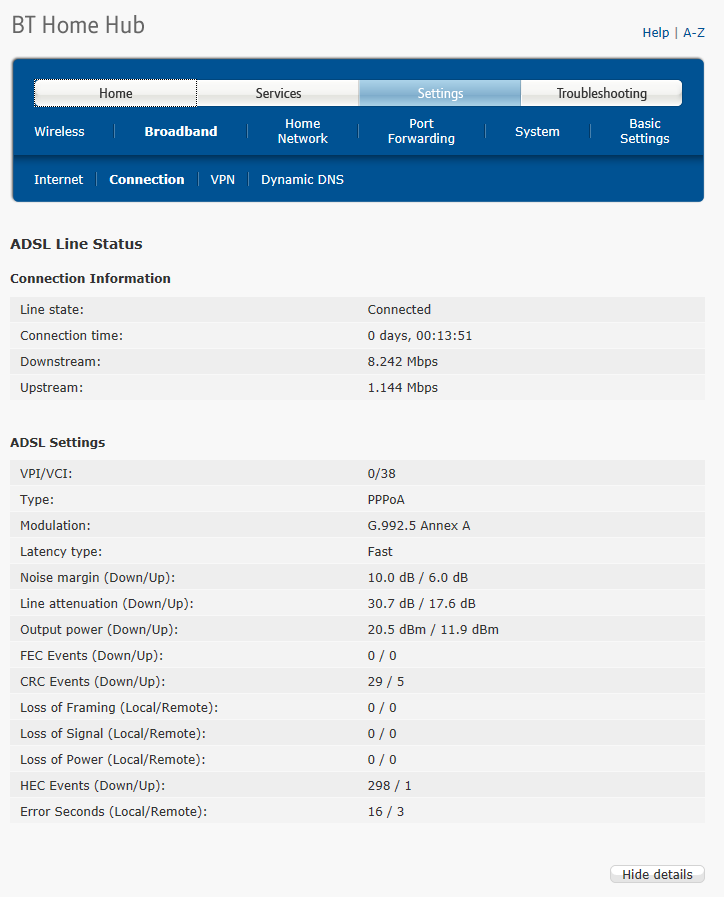724x897 pixels.
Task: Open the Dynamic DNS page
Action: click(302, 180)
